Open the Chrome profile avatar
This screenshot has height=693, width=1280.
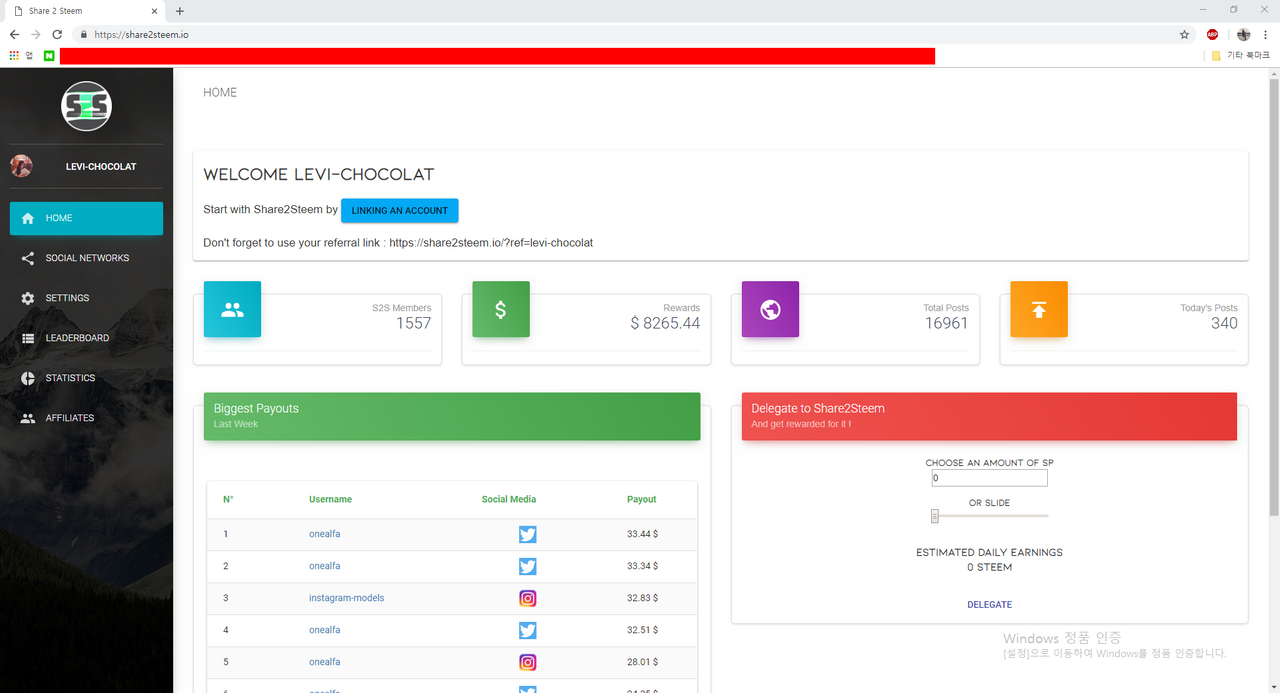[1243, 34]
